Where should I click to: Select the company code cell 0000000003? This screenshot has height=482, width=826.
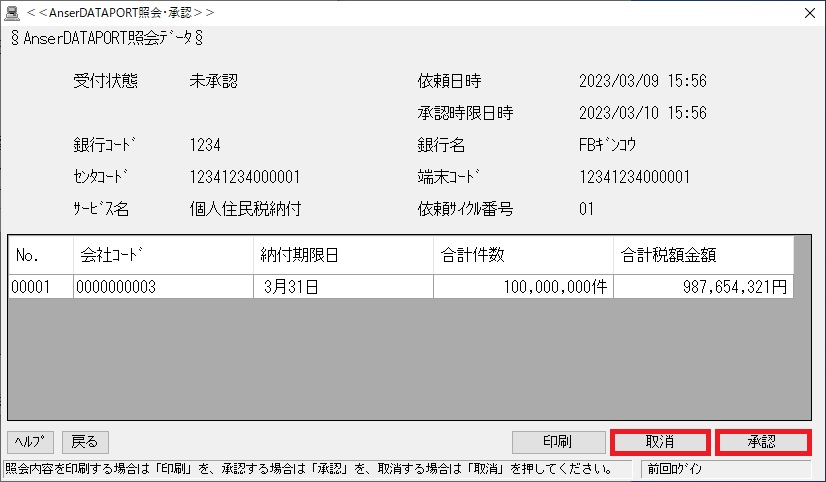pyautogui.click(x=162, y=287)
